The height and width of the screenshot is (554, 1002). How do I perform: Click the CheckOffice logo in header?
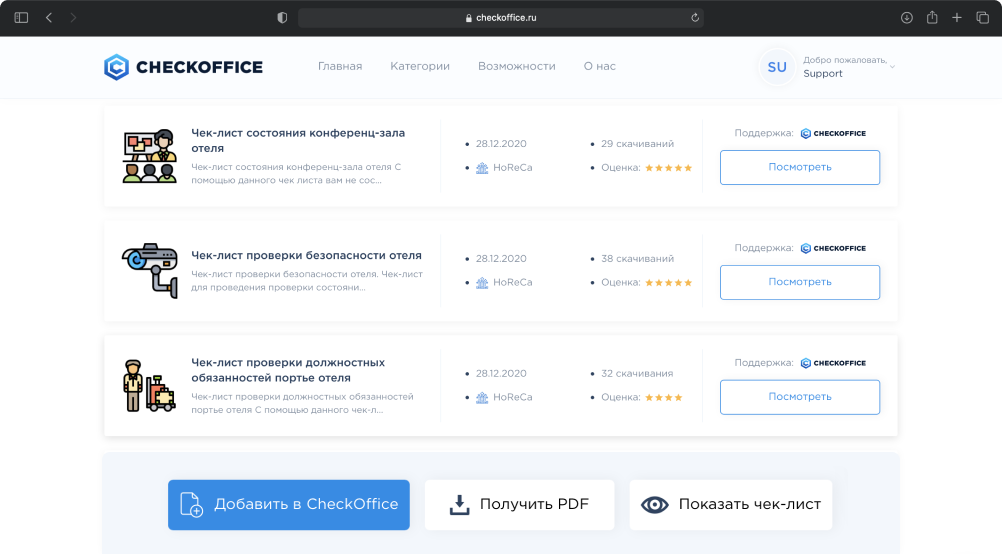click(183, 67)
